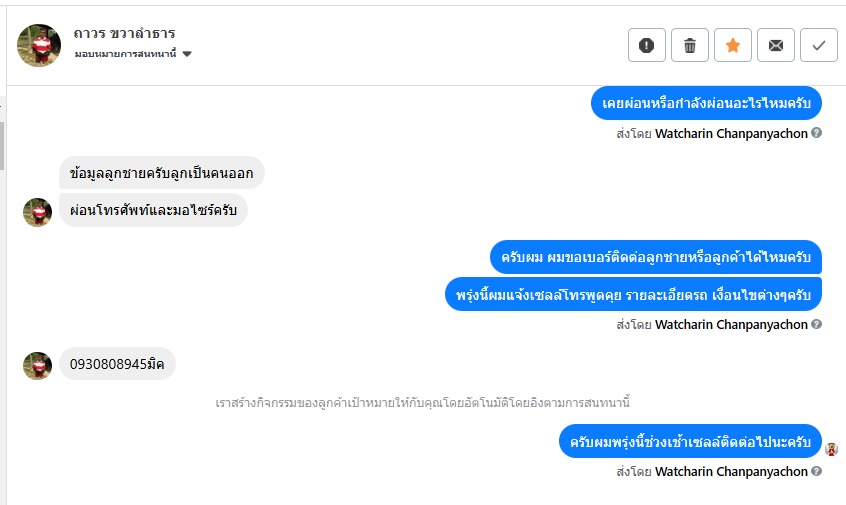The image size is (846, 505).
Task: Click the scrollbar thumb on the left edge
Action: click(x=2, y=130)
